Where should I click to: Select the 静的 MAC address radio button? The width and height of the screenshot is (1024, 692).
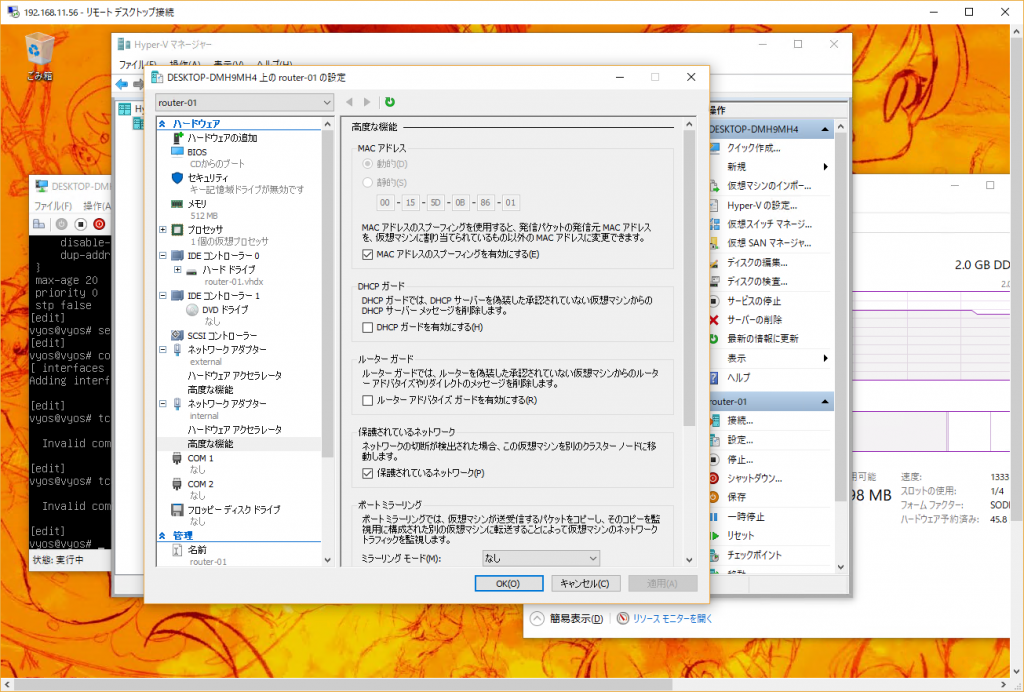tap(368, 183)
